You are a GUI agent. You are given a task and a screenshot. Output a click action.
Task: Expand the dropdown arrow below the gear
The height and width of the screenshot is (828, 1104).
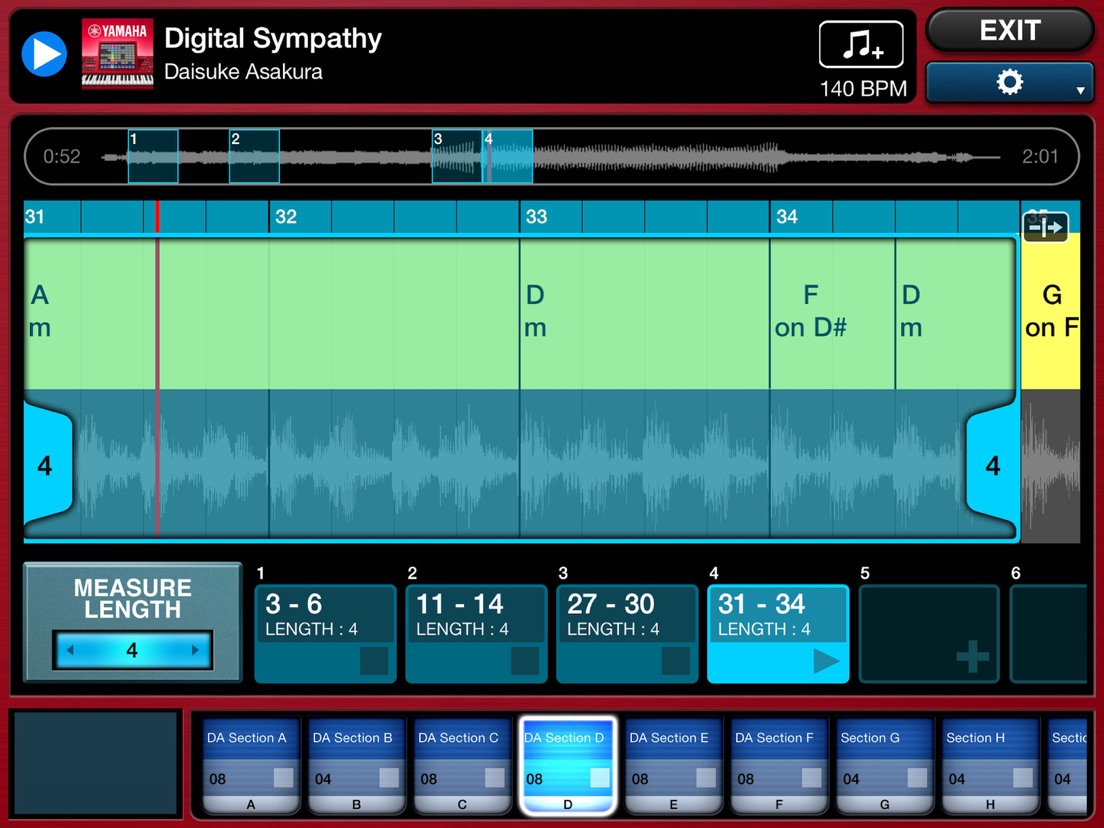[1081, 90]
